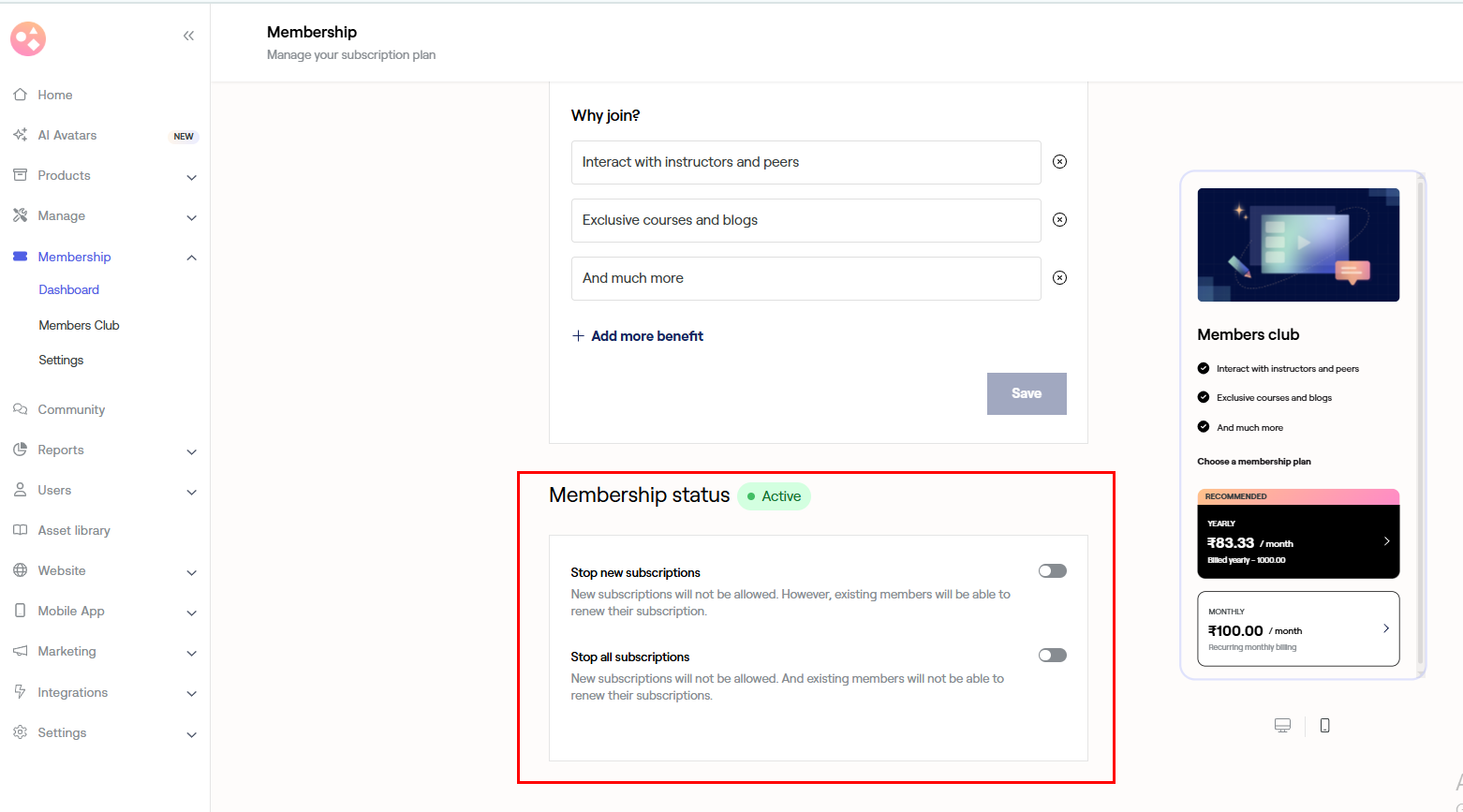
Task: Expand the Reports section chevron
Action: [x=191, y=451]
